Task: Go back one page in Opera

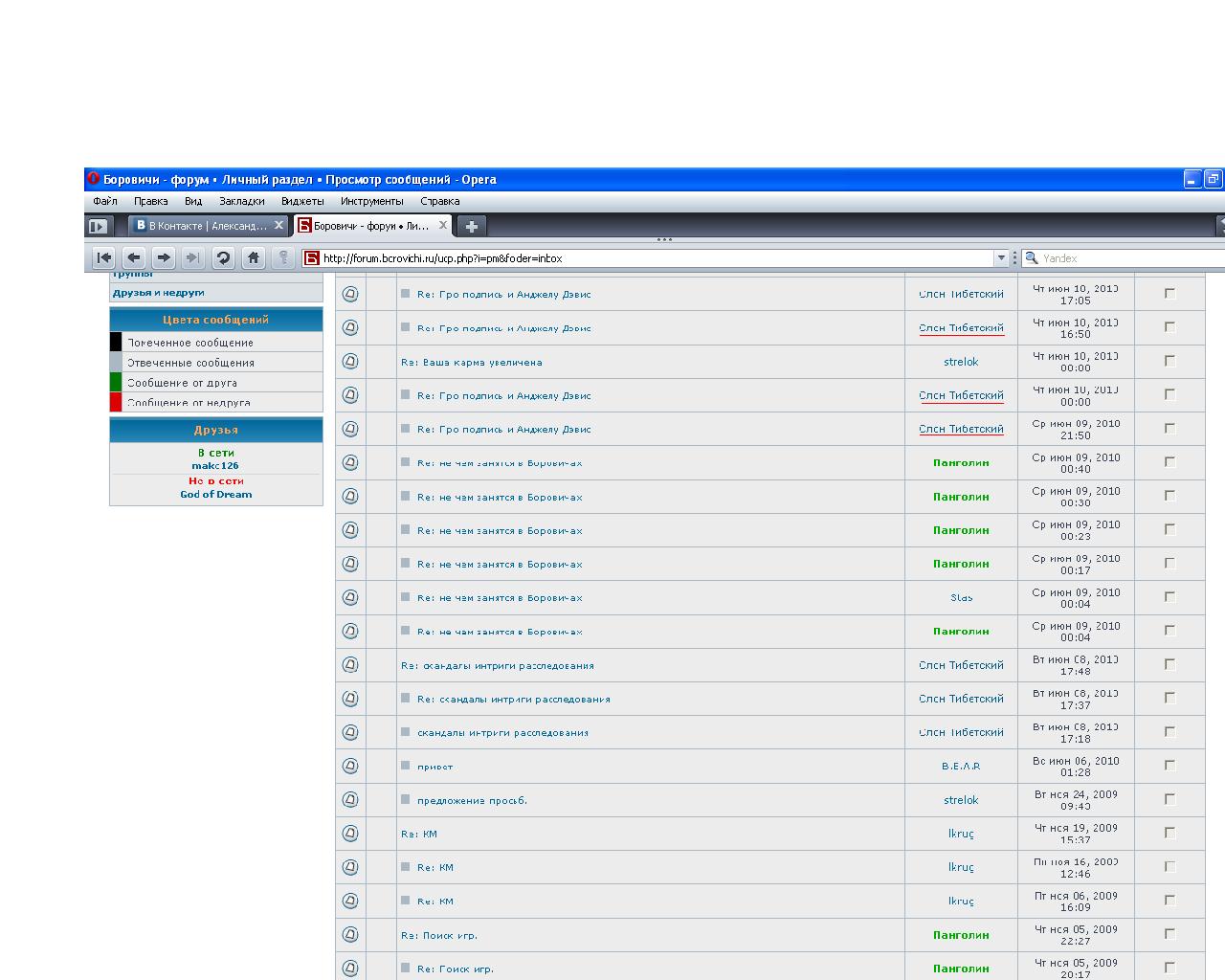Action: coord(134,257)
